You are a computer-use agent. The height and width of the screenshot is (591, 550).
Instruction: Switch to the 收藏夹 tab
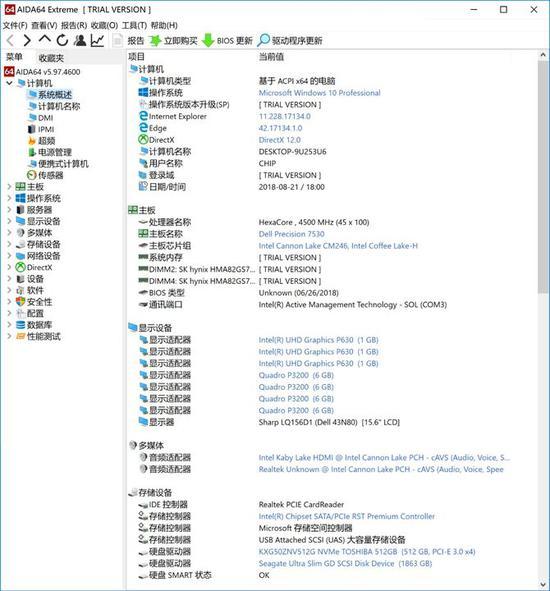click(x=51, y=58)
